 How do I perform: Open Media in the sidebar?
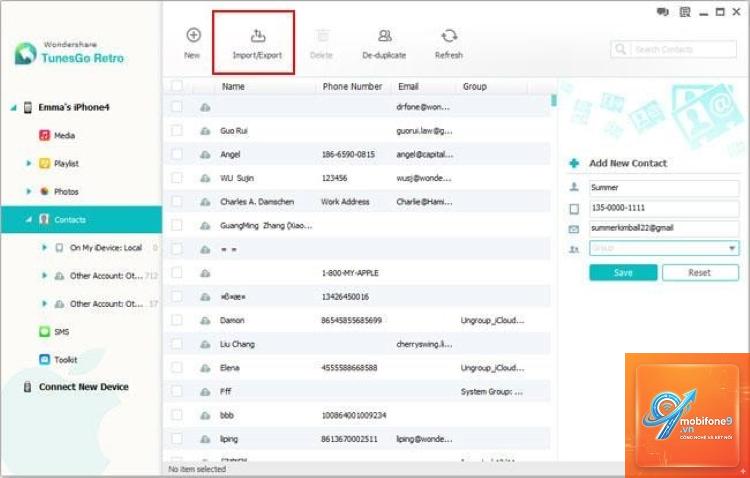[64, 135]
